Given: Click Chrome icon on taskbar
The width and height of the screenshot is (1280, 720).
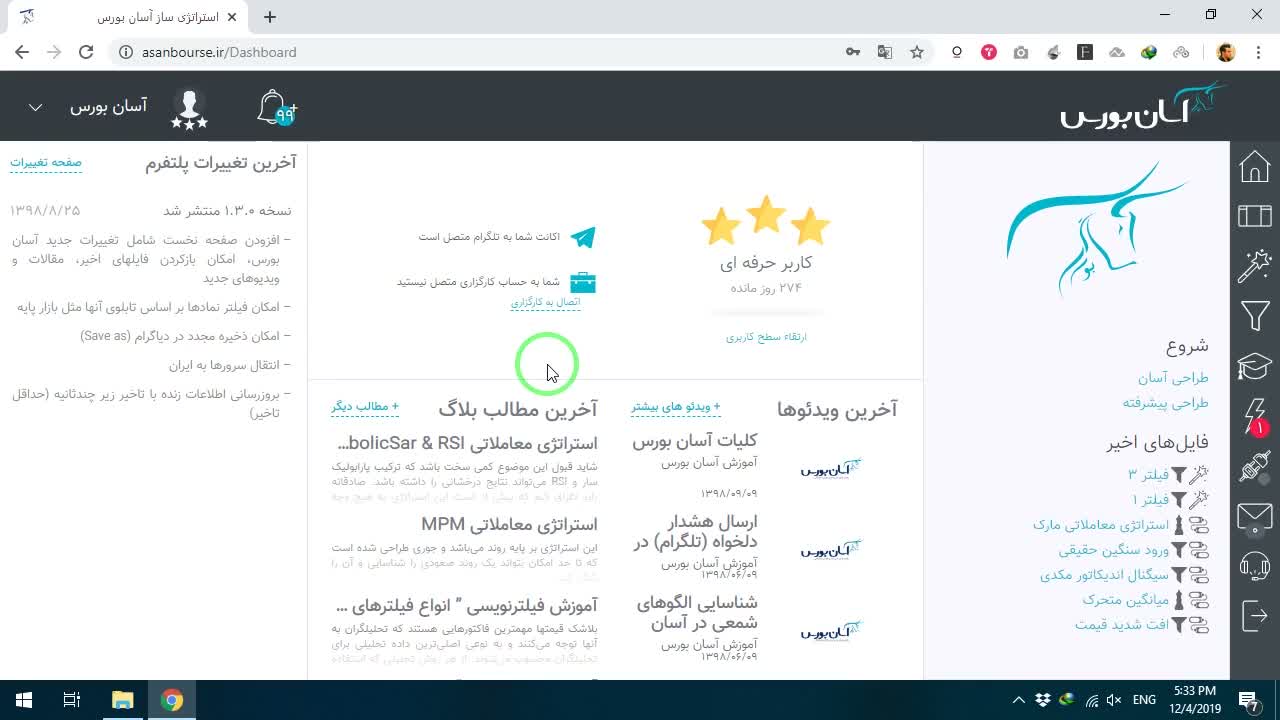Looking at the screenshot, I should tap(172, 700).
